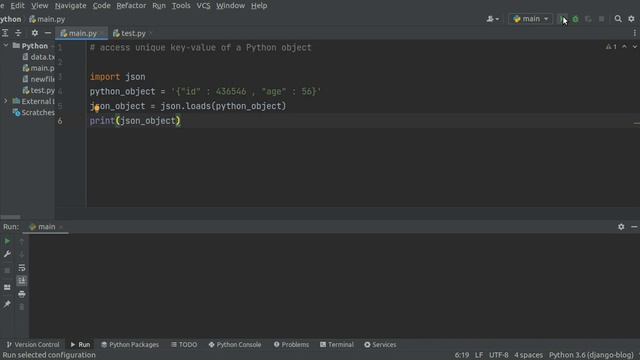Screen dimensions: 640x360
Task: Select test.py in project tree
Action: click(39, 90)
